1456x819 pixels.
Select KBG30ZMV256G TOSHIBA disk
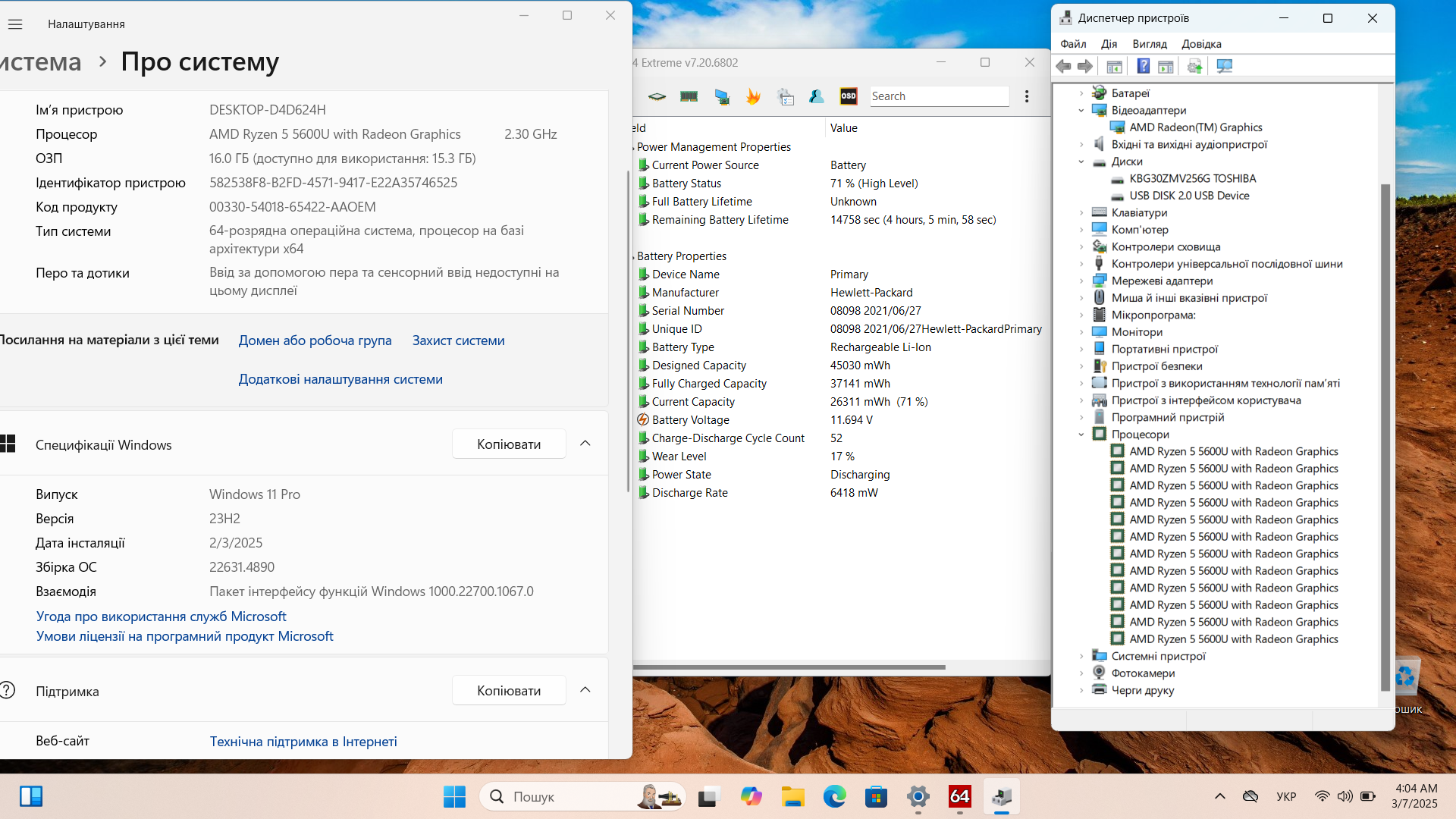pyautogui.click(x=1192, y=178)
